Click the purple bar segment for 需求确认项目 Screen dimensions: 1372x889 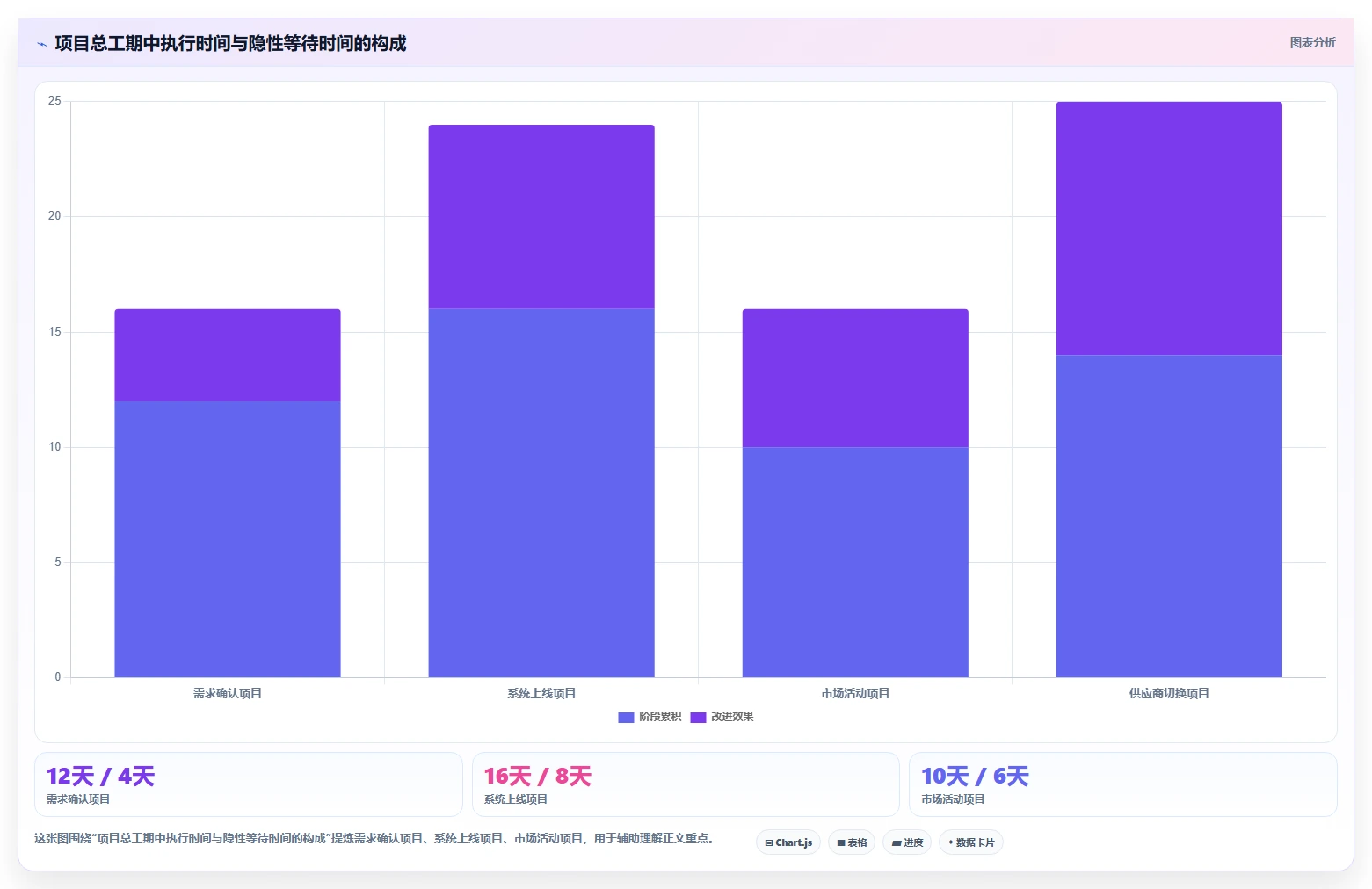[x=228, y=355]
